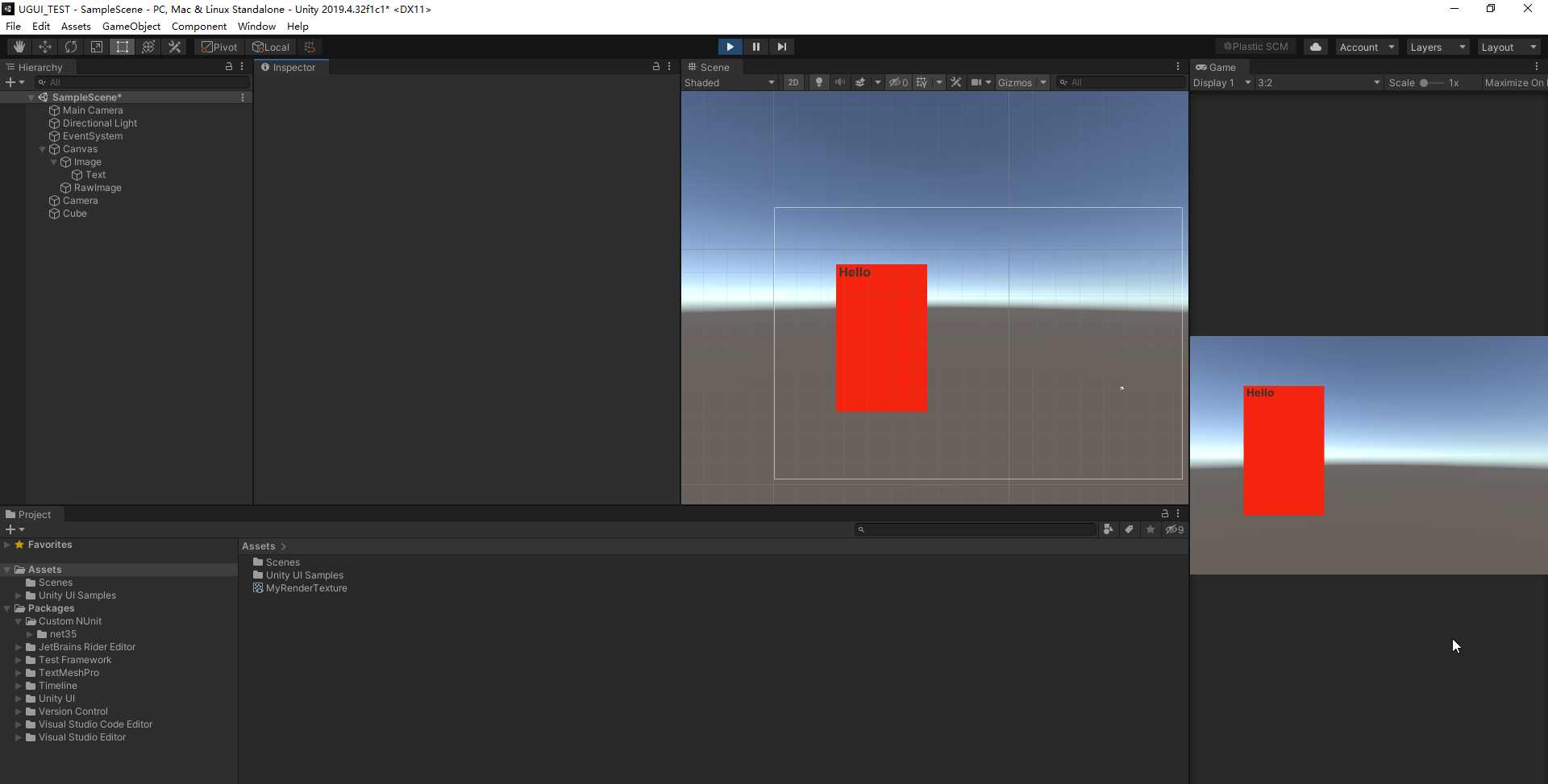
Task: Open Inspector panel options menu
Action: 669,67
